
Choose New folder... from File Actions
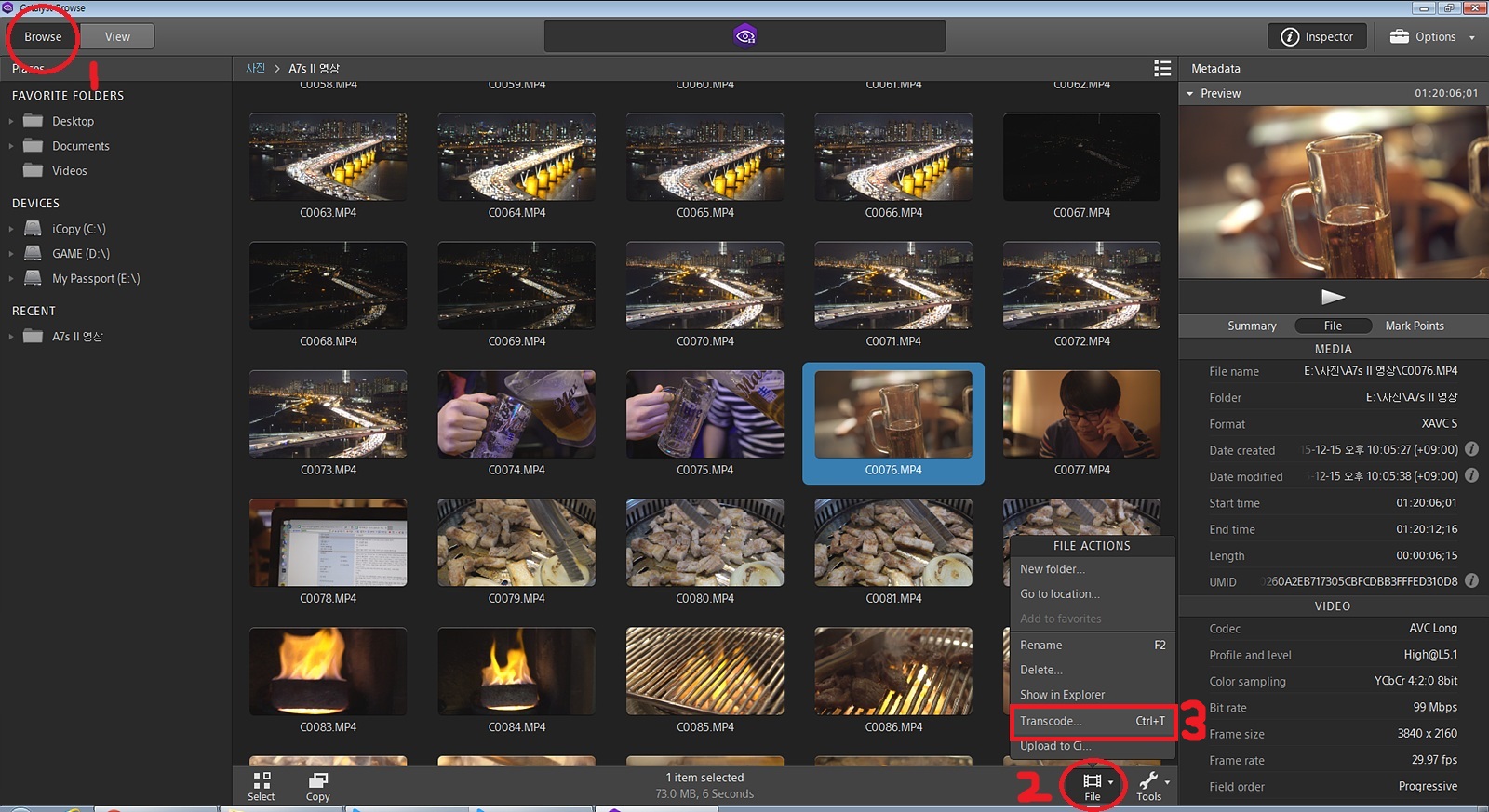click(x=1093, y=569)
